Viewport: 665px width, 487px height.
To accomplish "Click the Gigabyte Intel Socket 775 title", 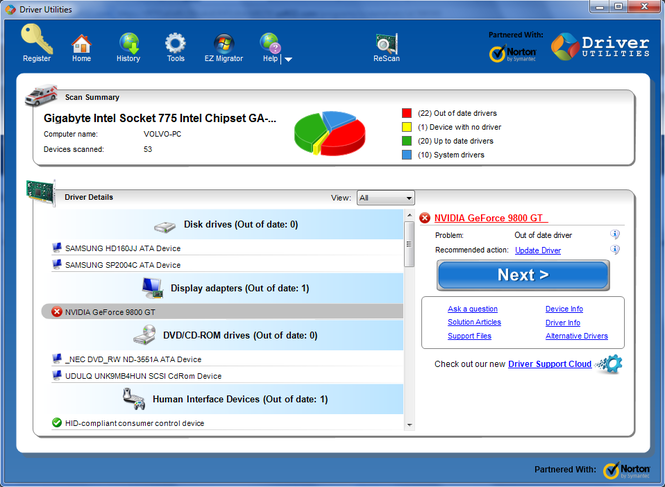I will [x=159, y=118].
